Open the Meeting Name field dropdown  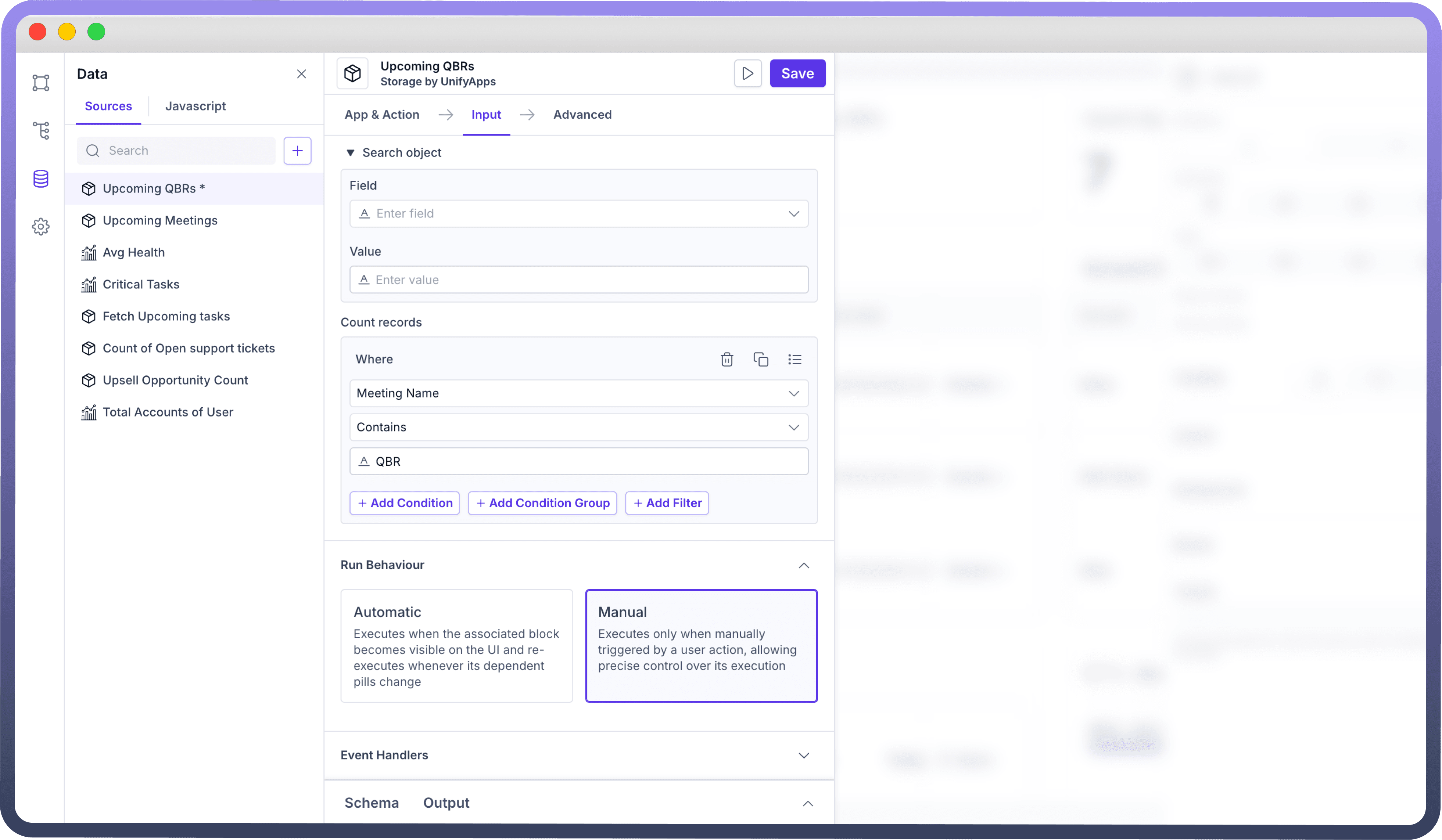click(578, 393)
